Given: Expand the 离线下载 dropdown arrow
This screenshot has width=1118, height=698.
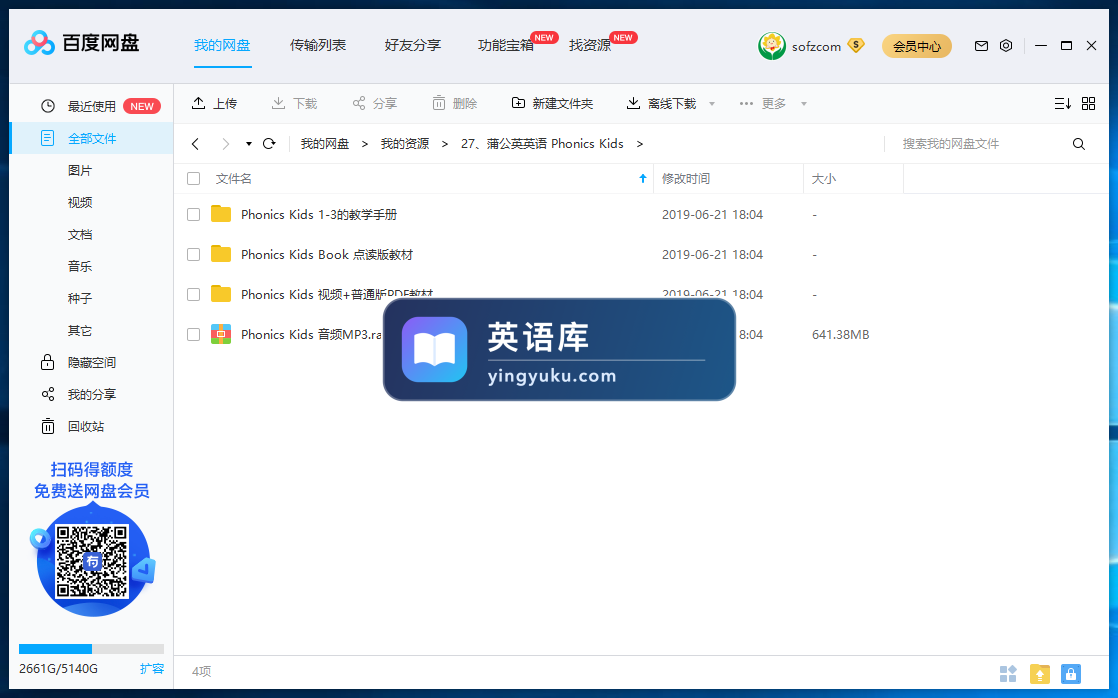Looking at the screenshot, I should pyautogui.click(x=712, y=104).
